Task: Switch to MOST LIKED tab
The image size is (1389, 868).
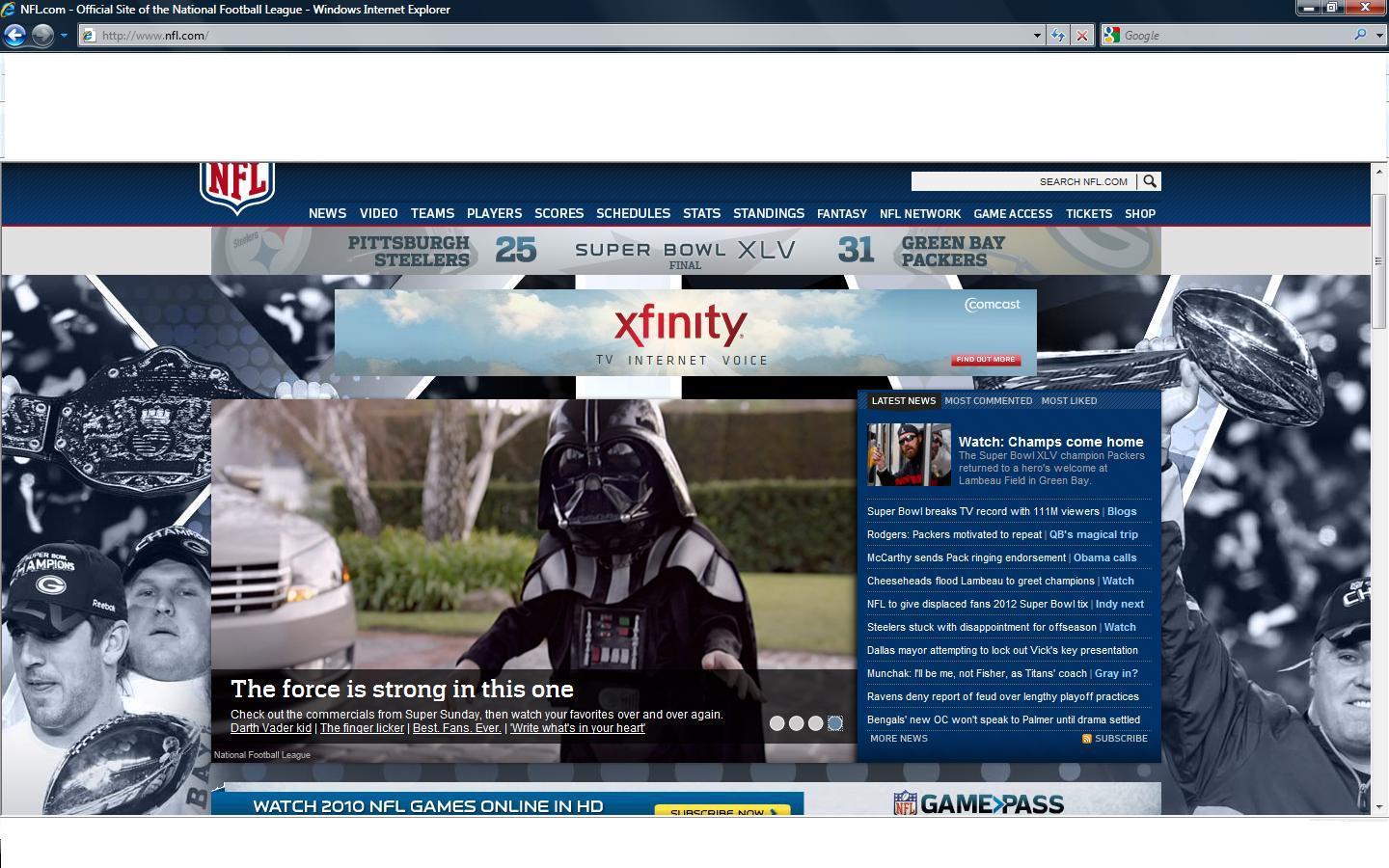Action: pyautogui.click(x=1069, y=401)
